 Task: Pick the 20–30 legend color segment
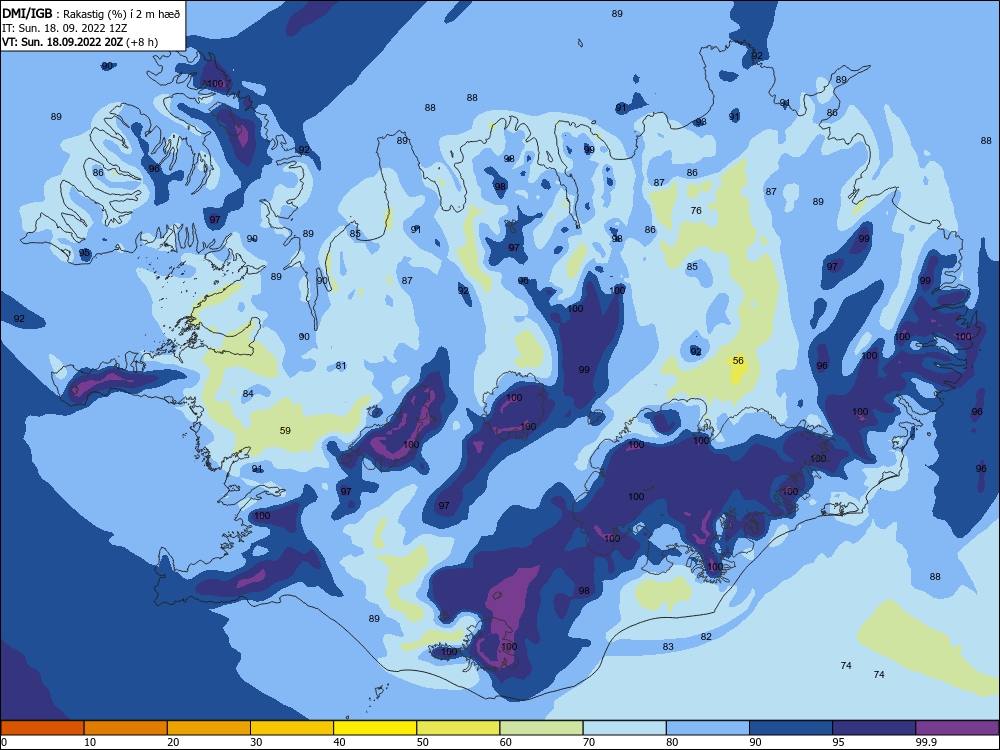point(209,728)
